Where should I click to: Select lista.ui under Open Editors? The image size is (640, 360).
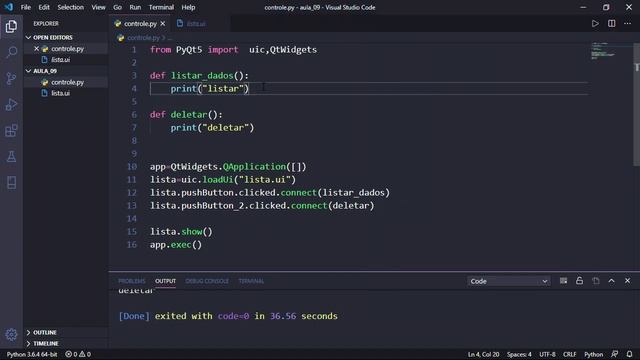tap(65, 60)
